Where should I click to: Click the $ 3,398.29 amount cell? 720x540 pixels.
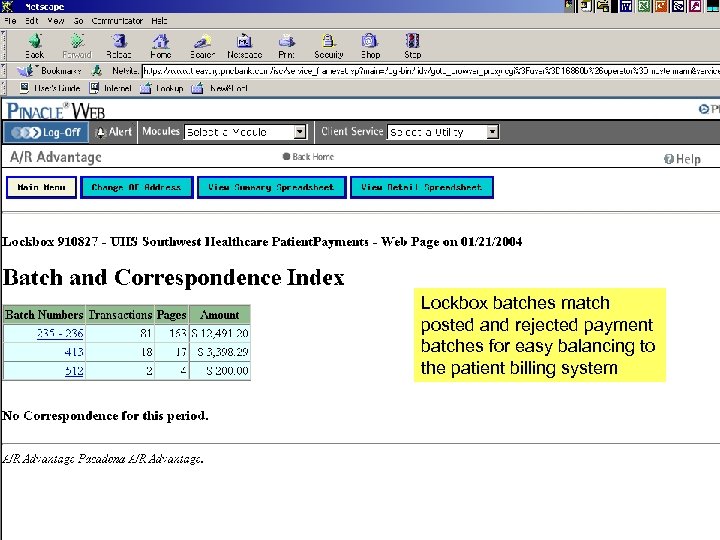(x=219, y=352)
